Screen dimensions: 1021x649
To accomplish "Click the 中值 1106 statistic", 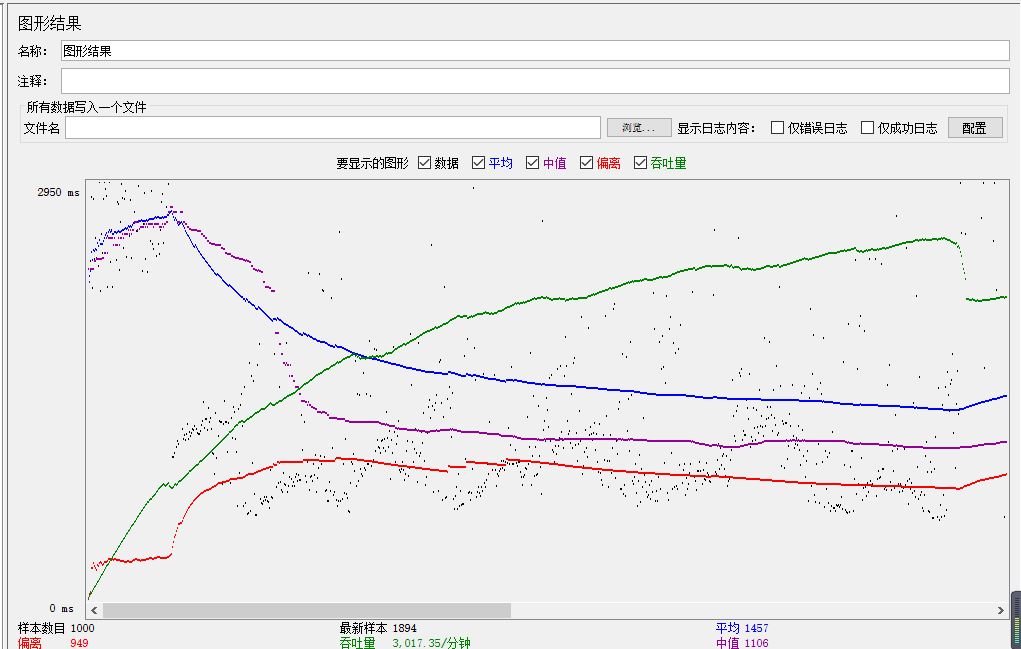I will [742, 643].
